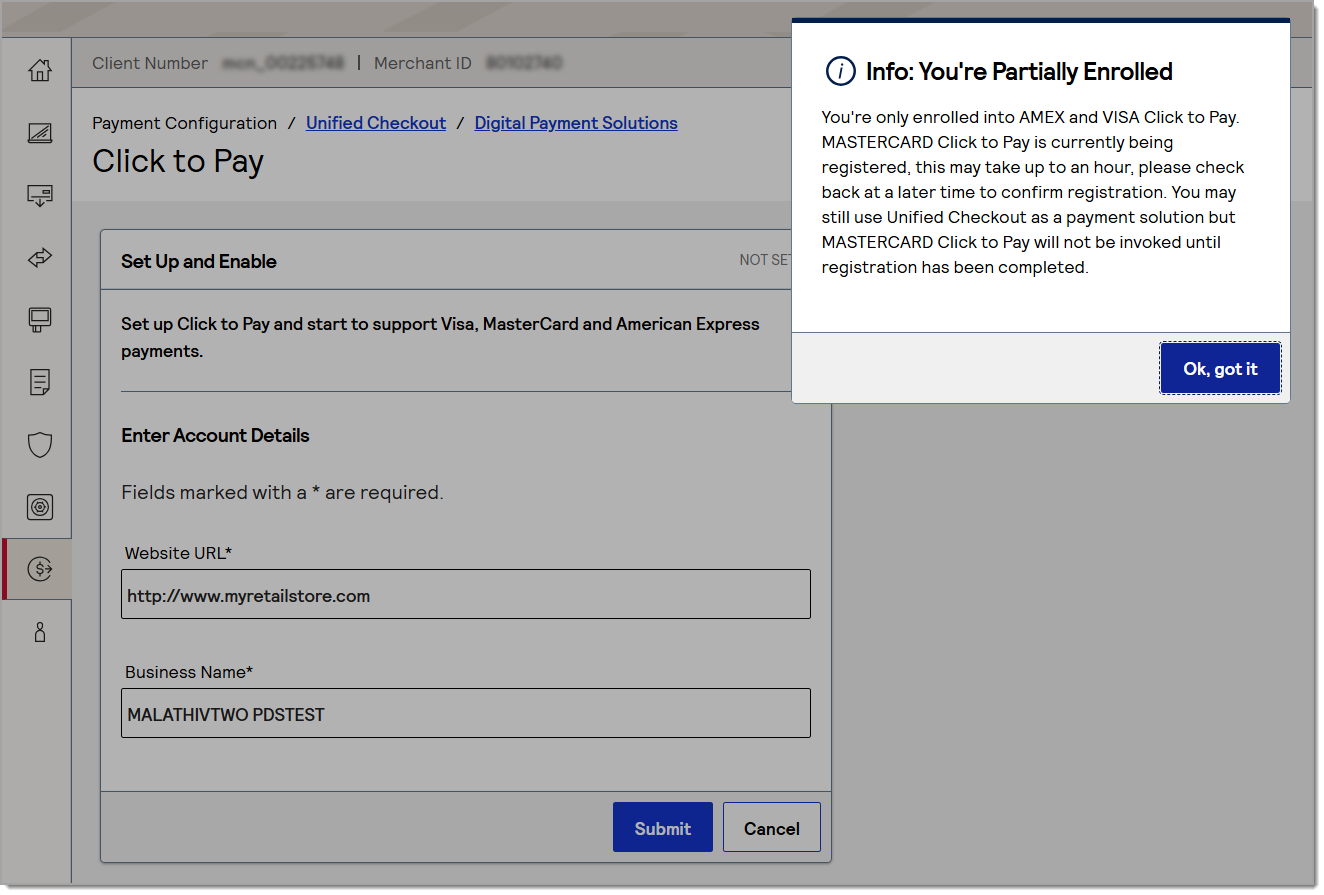The height and width of the screenshot is (895, 1324).
Task: Open the dashboard chart icon in sidebar
Action: click(39, 133)
